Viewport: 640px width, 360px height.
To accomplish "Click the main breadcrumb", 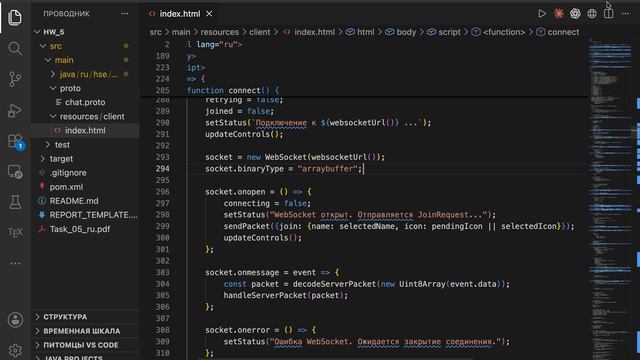I will pos(181,32).
